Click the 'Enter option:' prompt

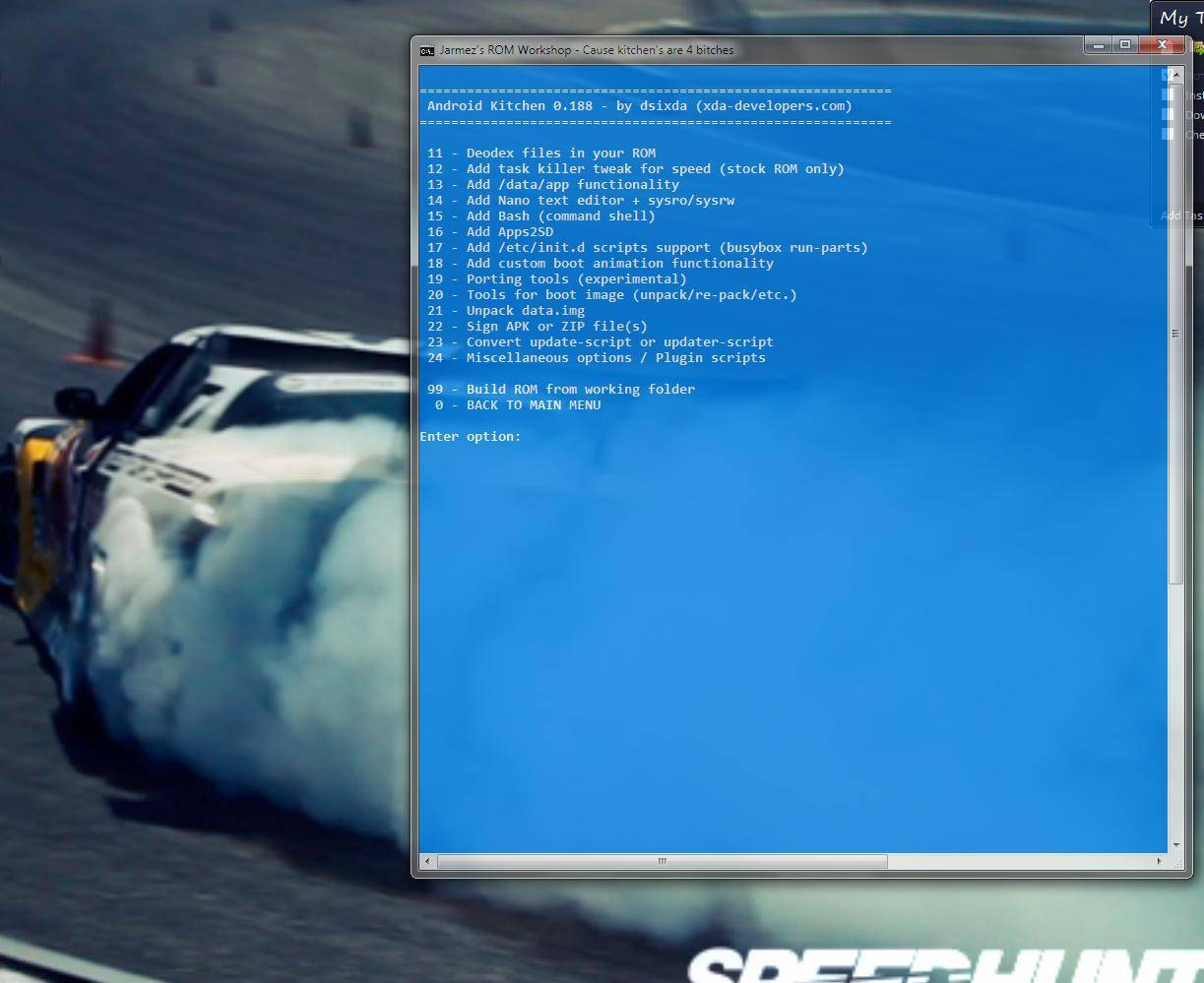tap(471, 436)
